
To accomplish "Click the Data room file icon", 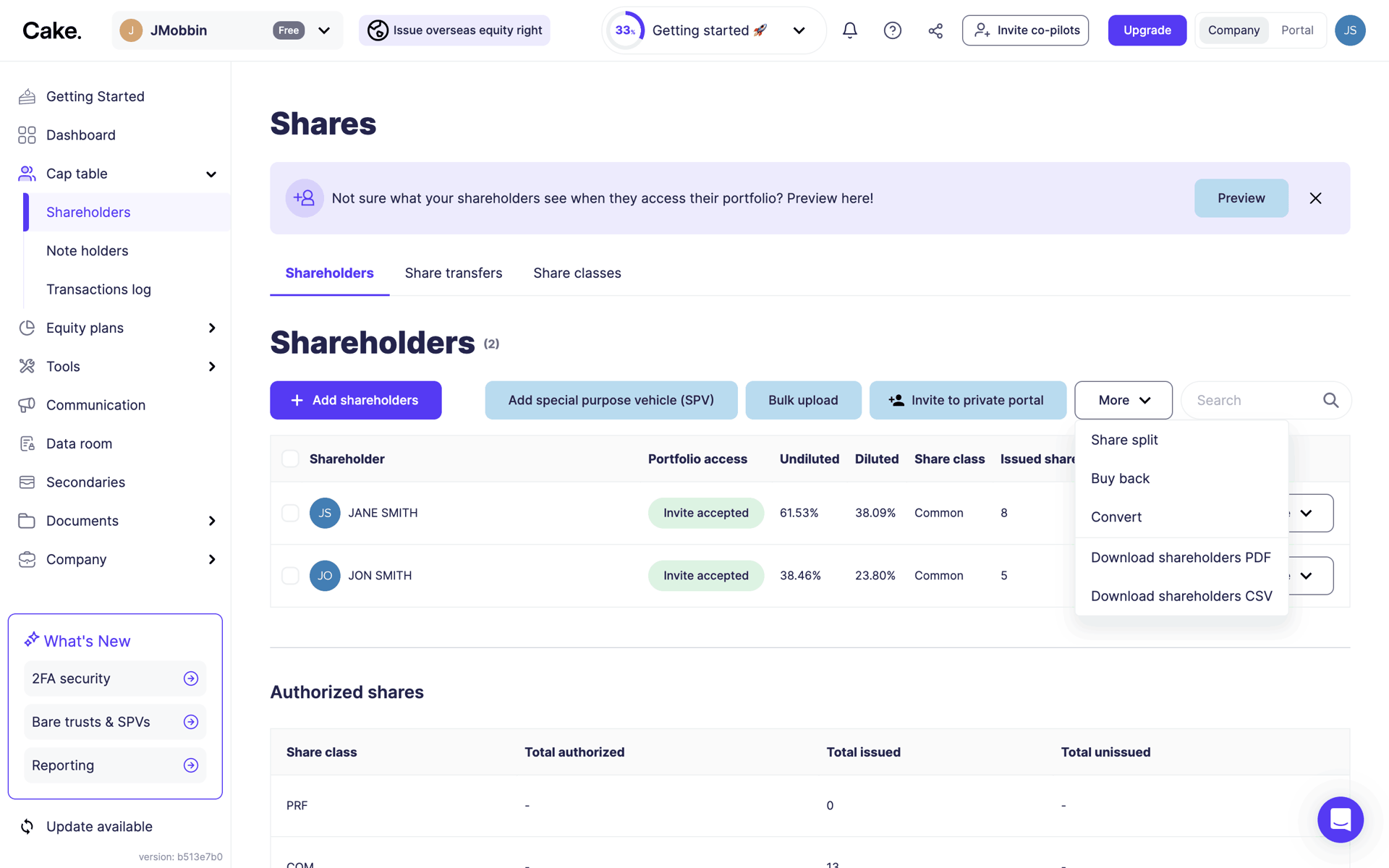I will 27,443.
